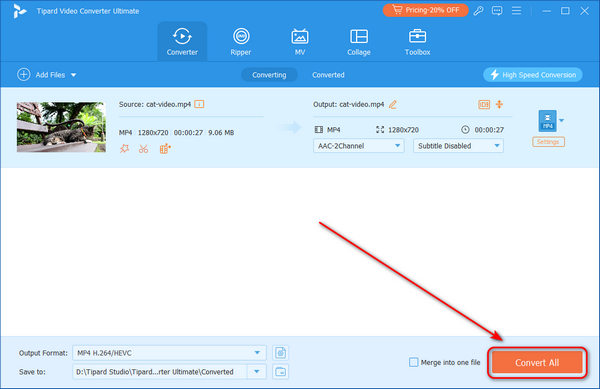Click the output resolution 1280x720 text
The image size is (600, 389).
[403, 130]
